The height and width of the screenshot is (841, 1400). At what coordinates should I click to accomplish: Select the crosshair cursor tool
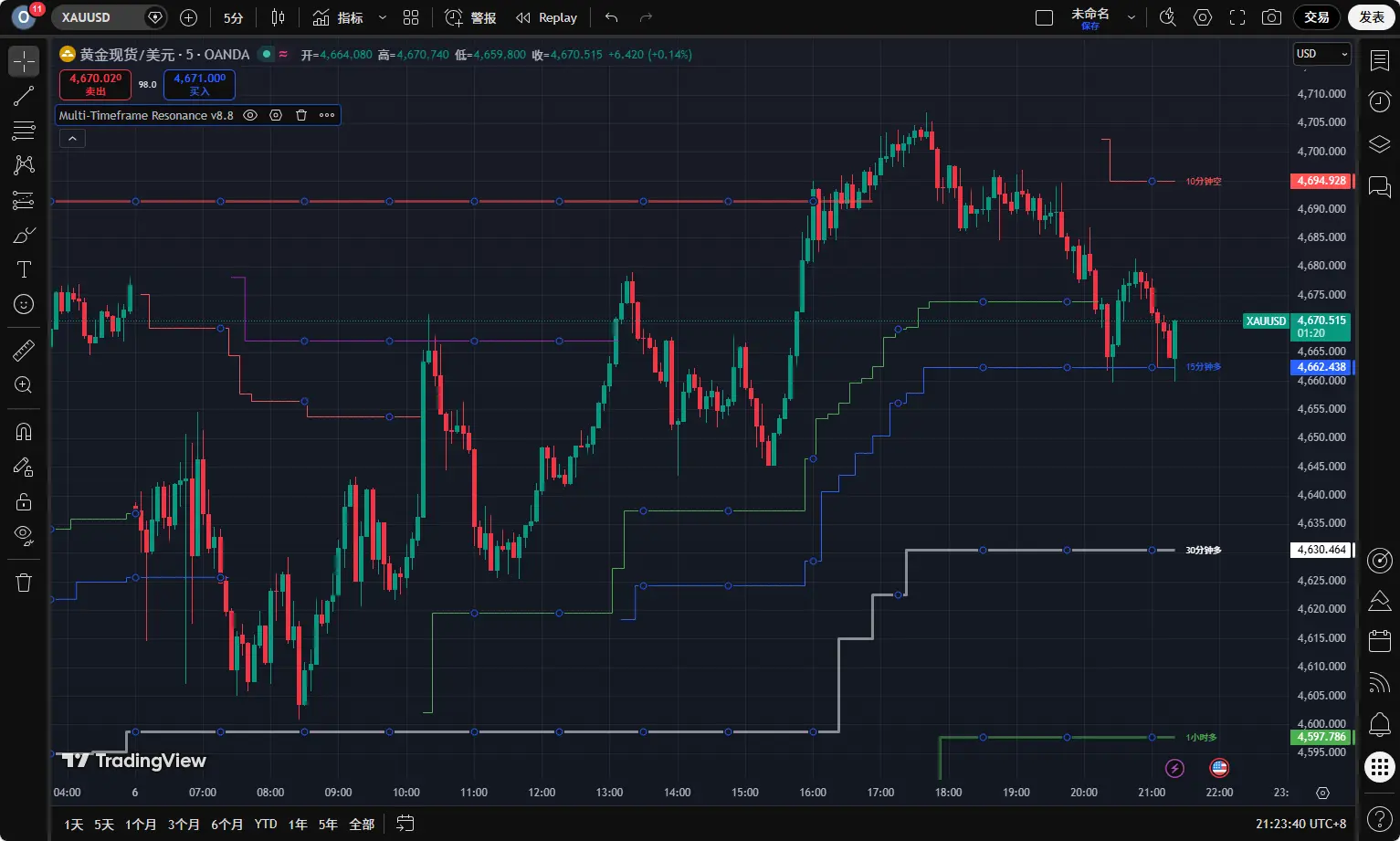pos(24,61)
